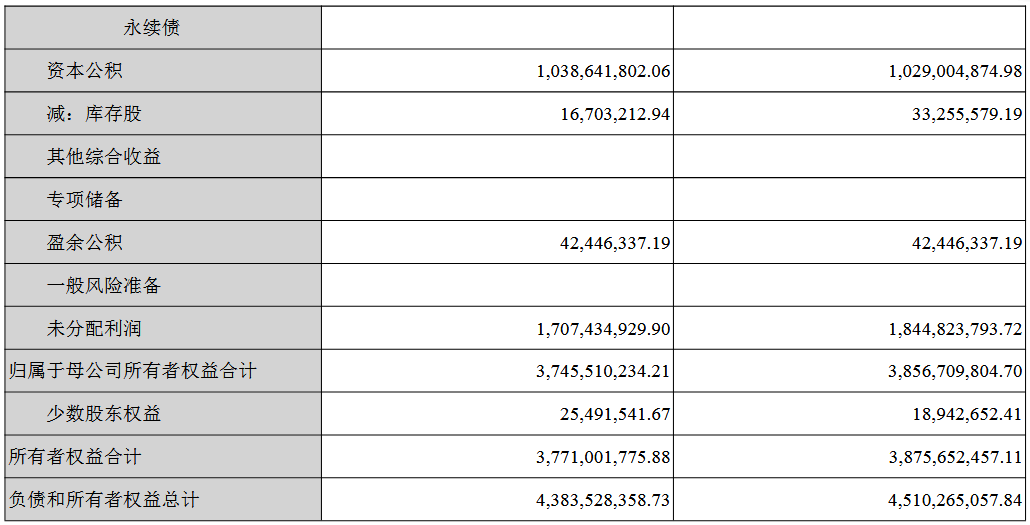Click the 专项储备 row label
Image resolution: width=1030 pixels, height=525 pixels.
pos(85,199)
